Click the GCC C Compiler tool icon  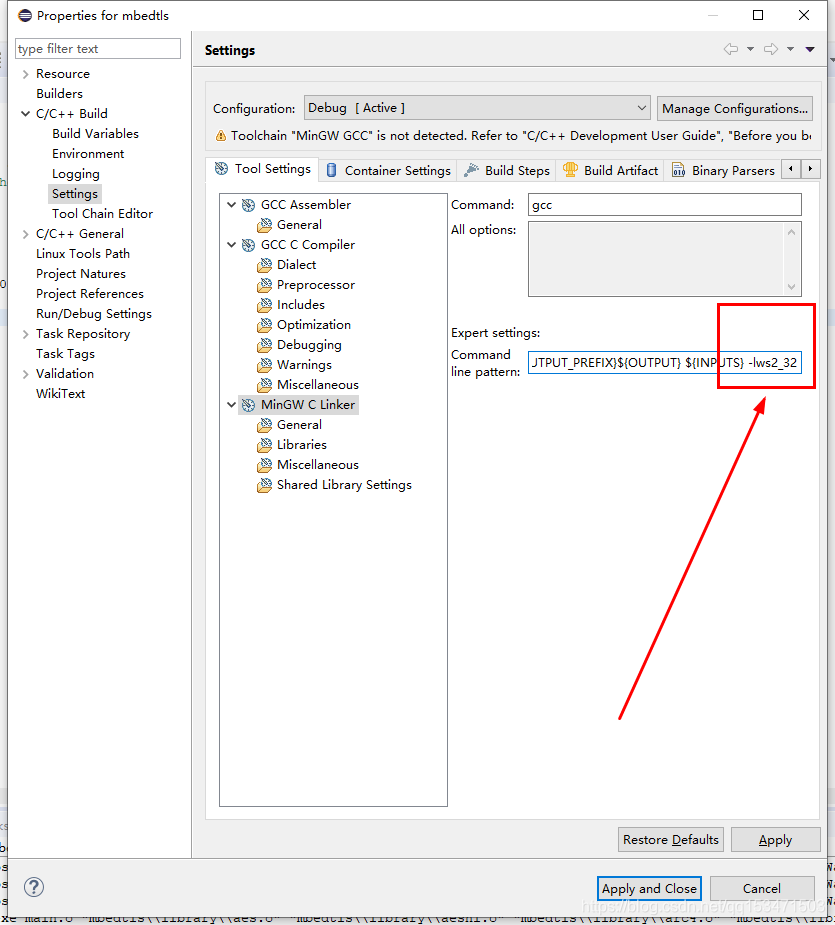(248, 245)
